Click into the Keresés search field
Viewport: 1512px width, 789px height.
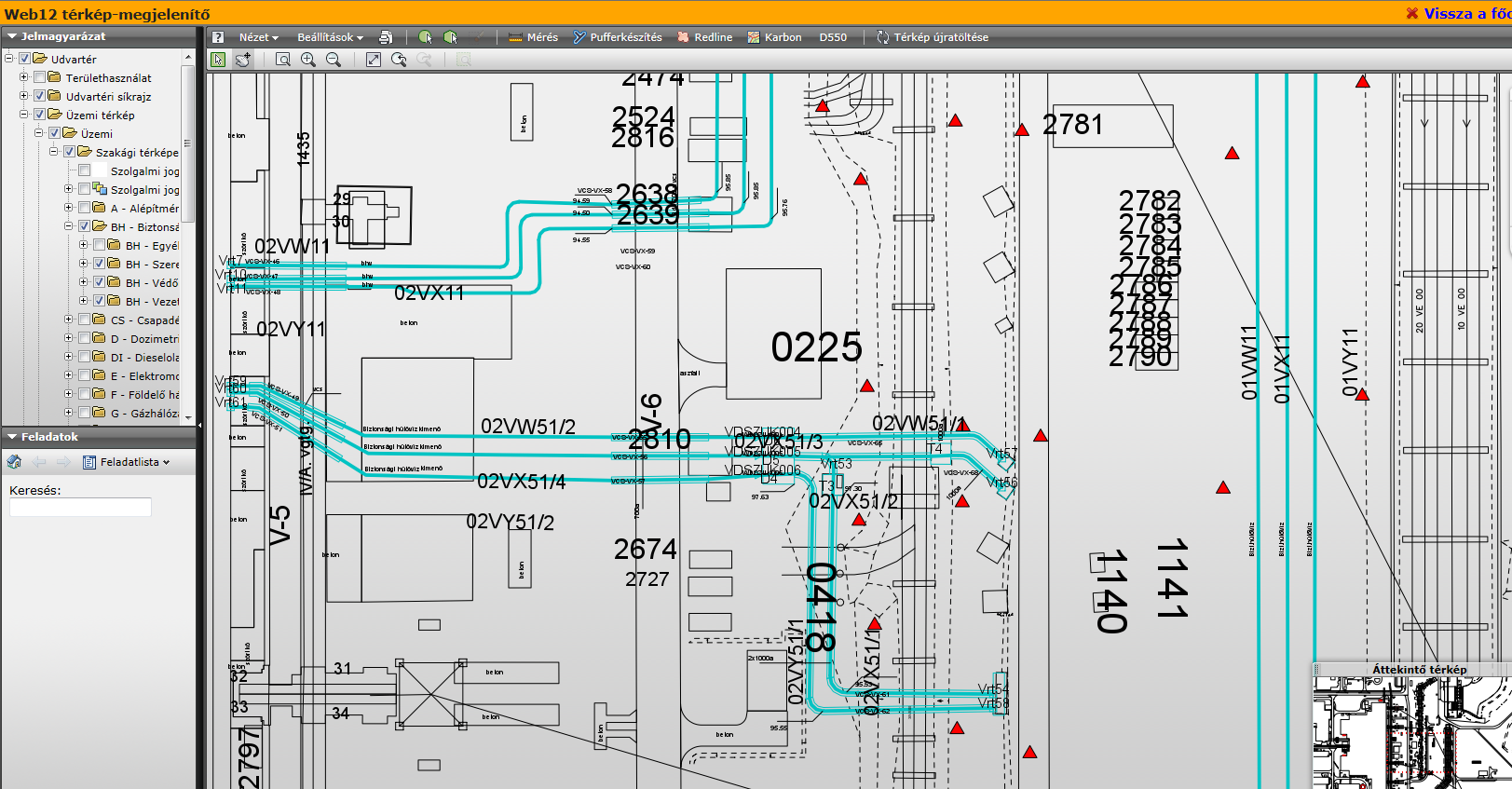80,508
